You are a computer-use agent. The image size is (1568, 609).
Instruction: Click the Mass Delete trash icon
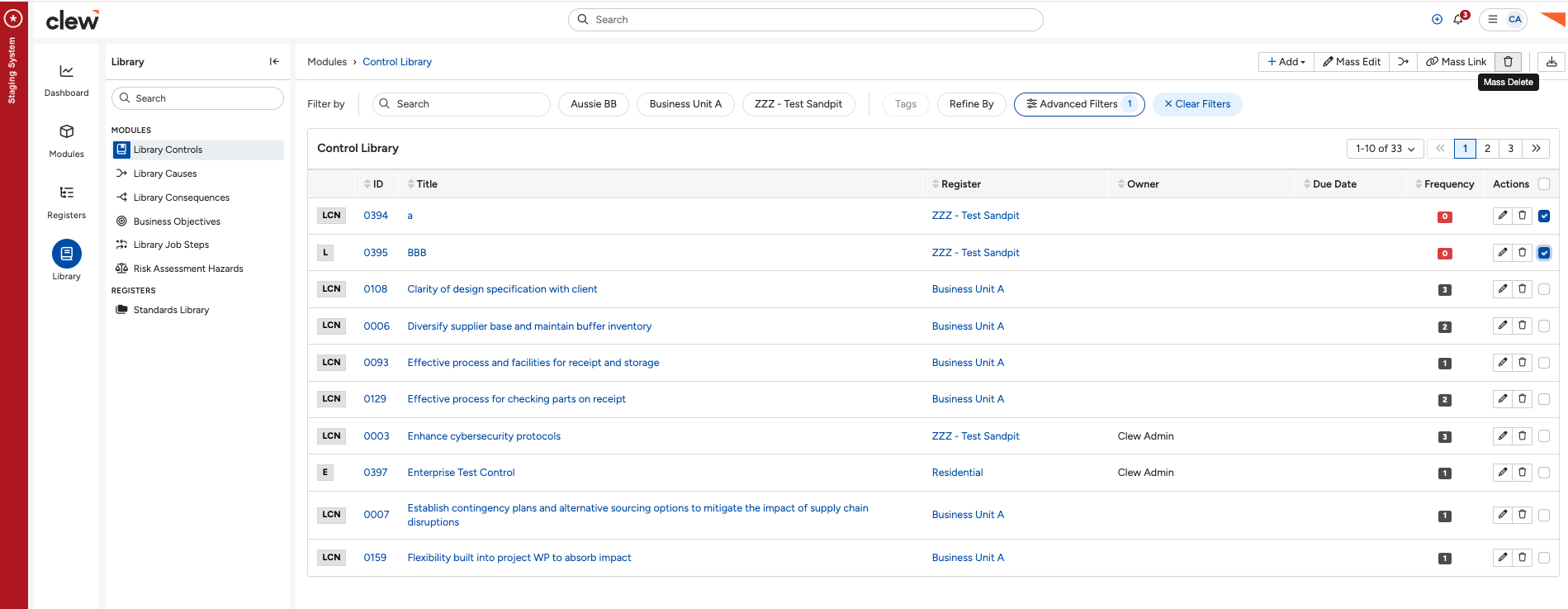point(1508,61)
